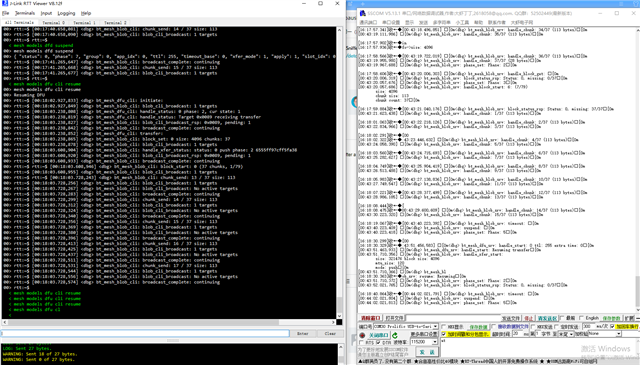Toggle the DTR checkbox
Image resolution: width=640 pixels, height=365 pixels.
(378, 343)
